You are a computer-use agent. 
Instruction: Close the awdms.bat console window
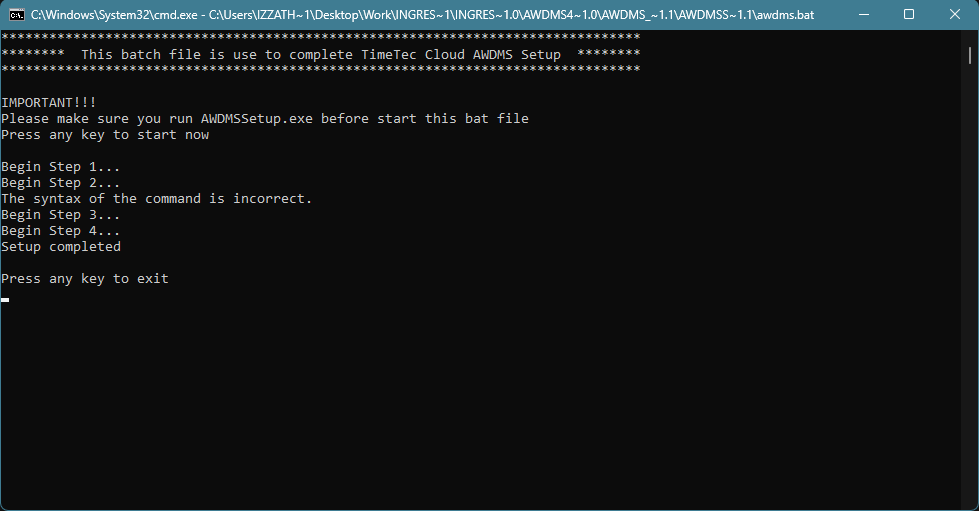click(955, 14)
